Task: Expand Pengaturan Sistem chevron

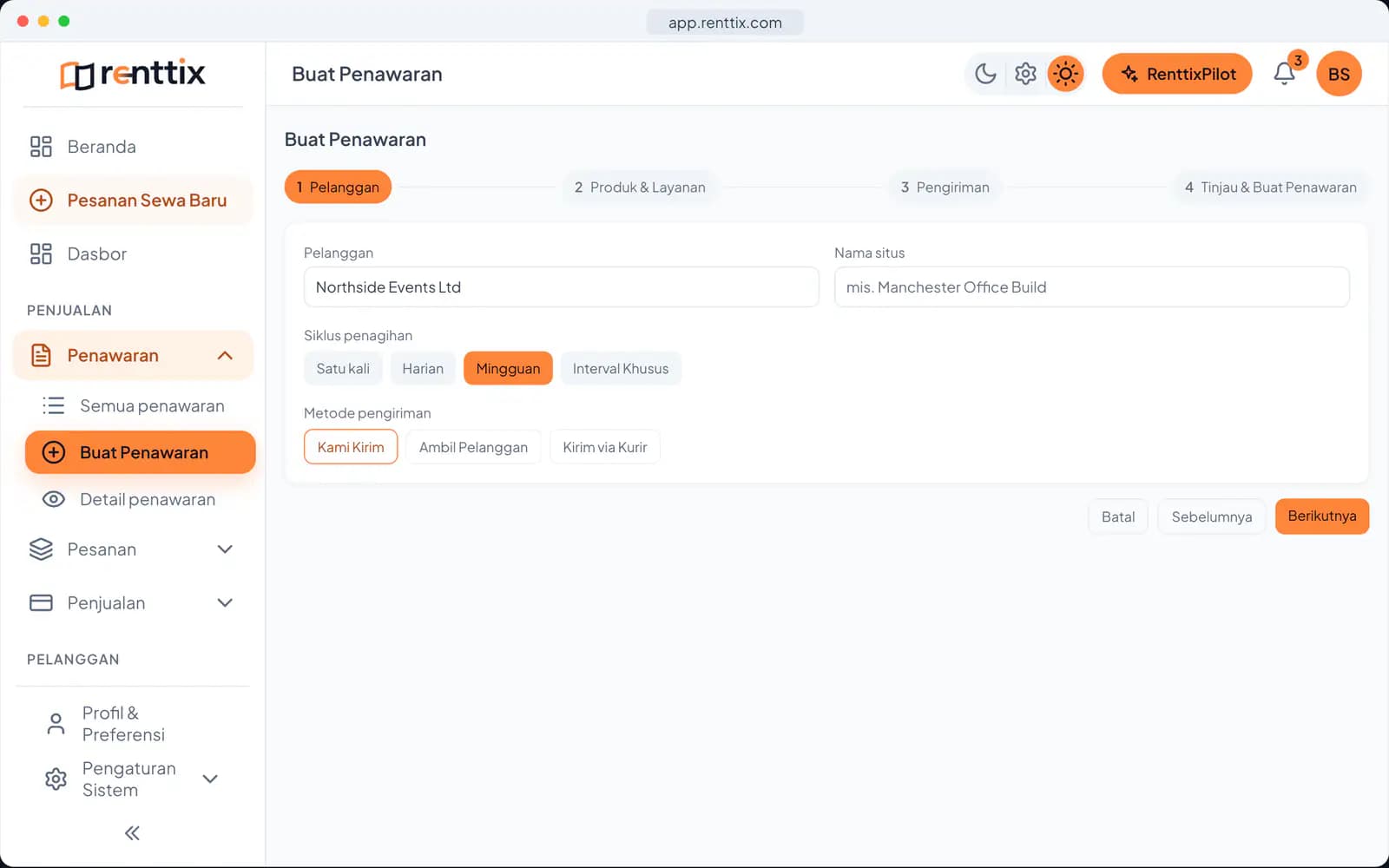Action: (210, 779)
